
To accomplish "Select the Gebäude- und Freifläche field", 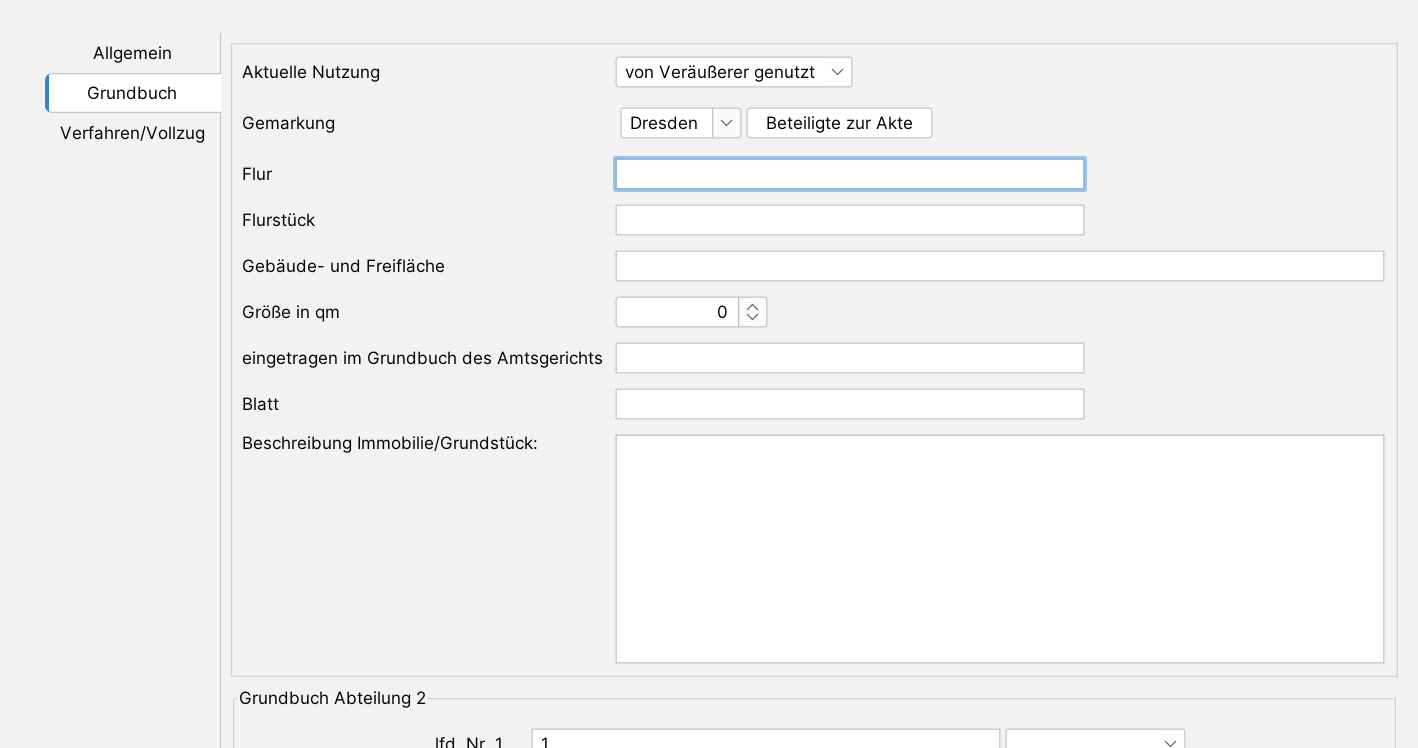I will pyautogui.click(x=999, y=266).
